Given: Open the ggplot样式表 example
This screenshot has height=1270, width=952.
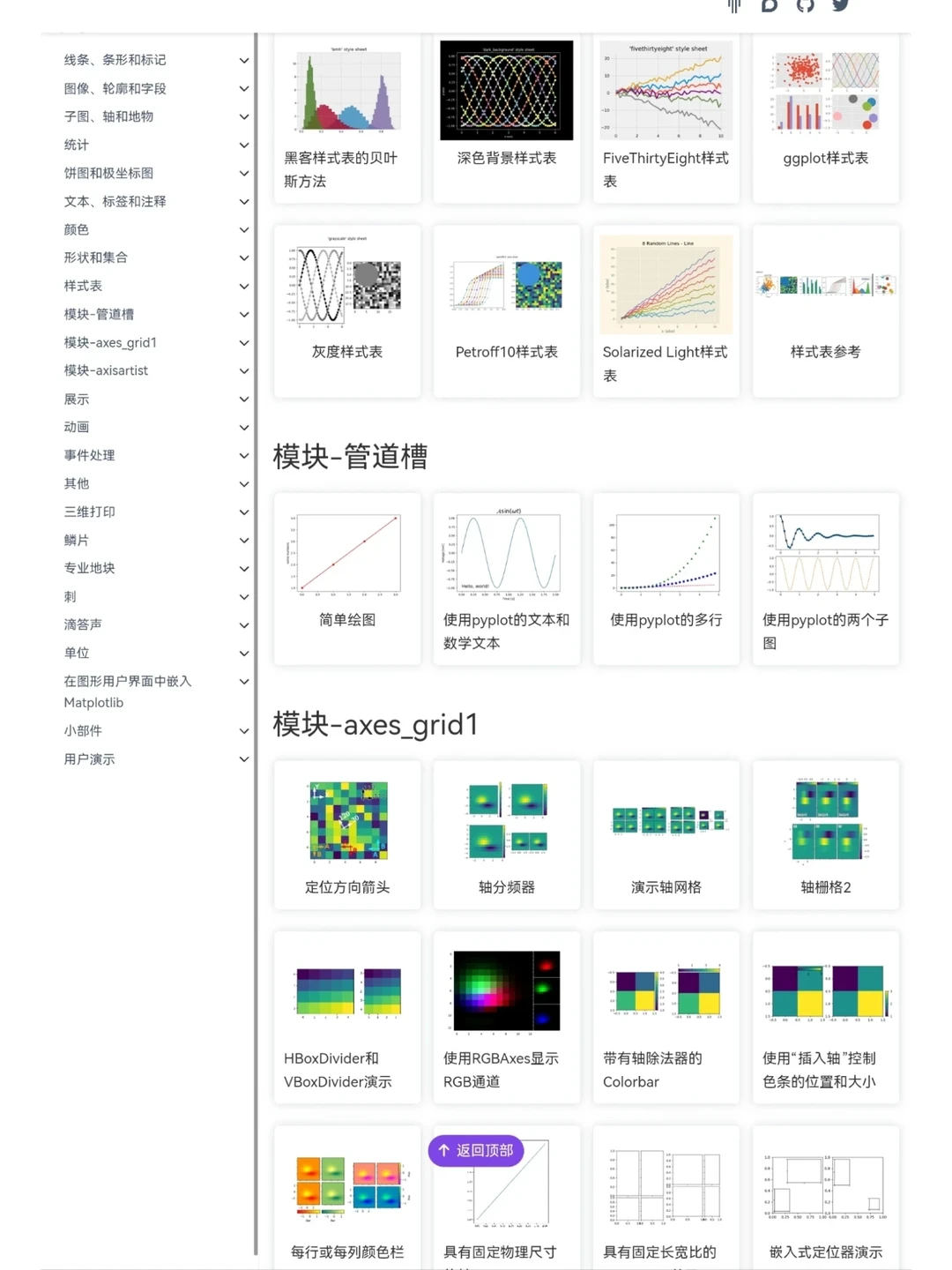Looking at the screenshot, I should tap(825, 159).
